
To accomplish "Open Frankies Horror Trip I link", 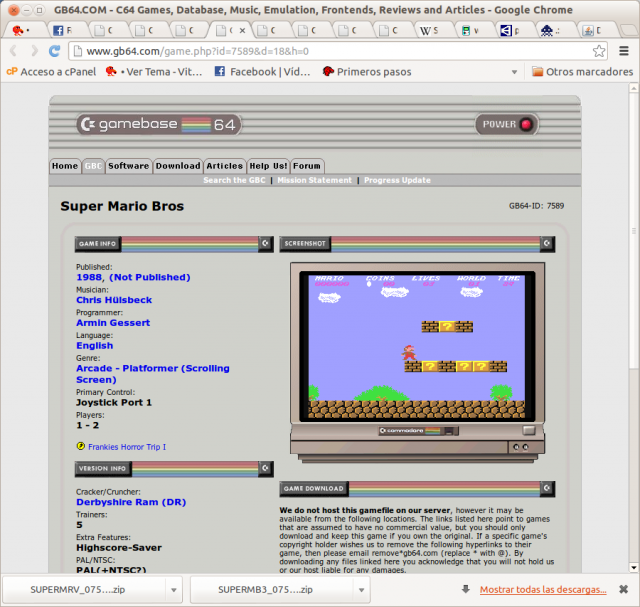I will [127, 447].
